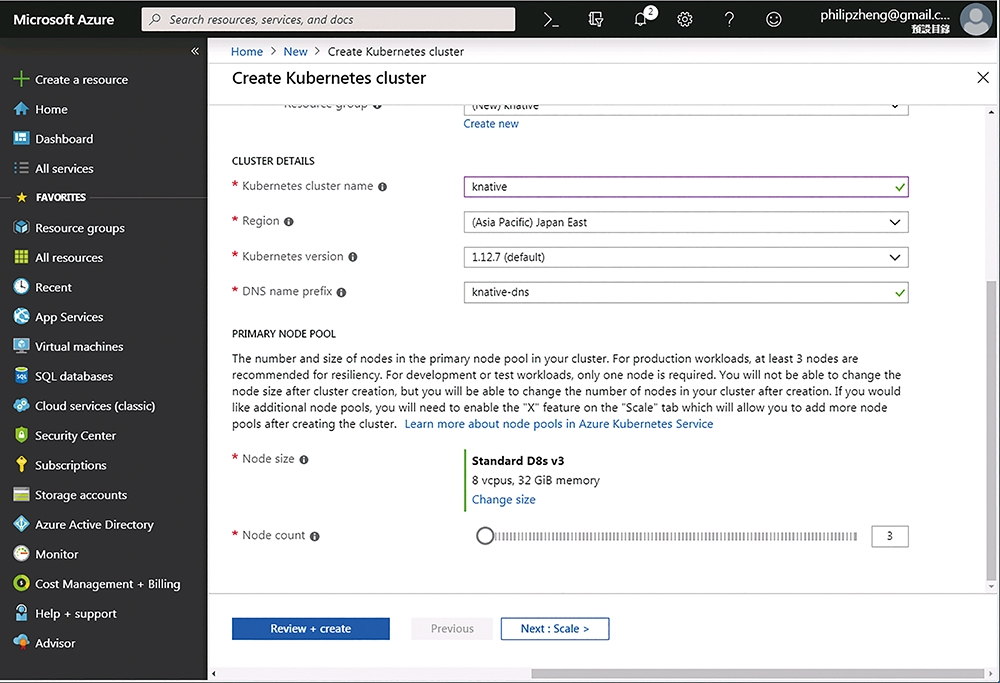Show info tooltip for Node count
1000x683 pixels.
point(314,536)
